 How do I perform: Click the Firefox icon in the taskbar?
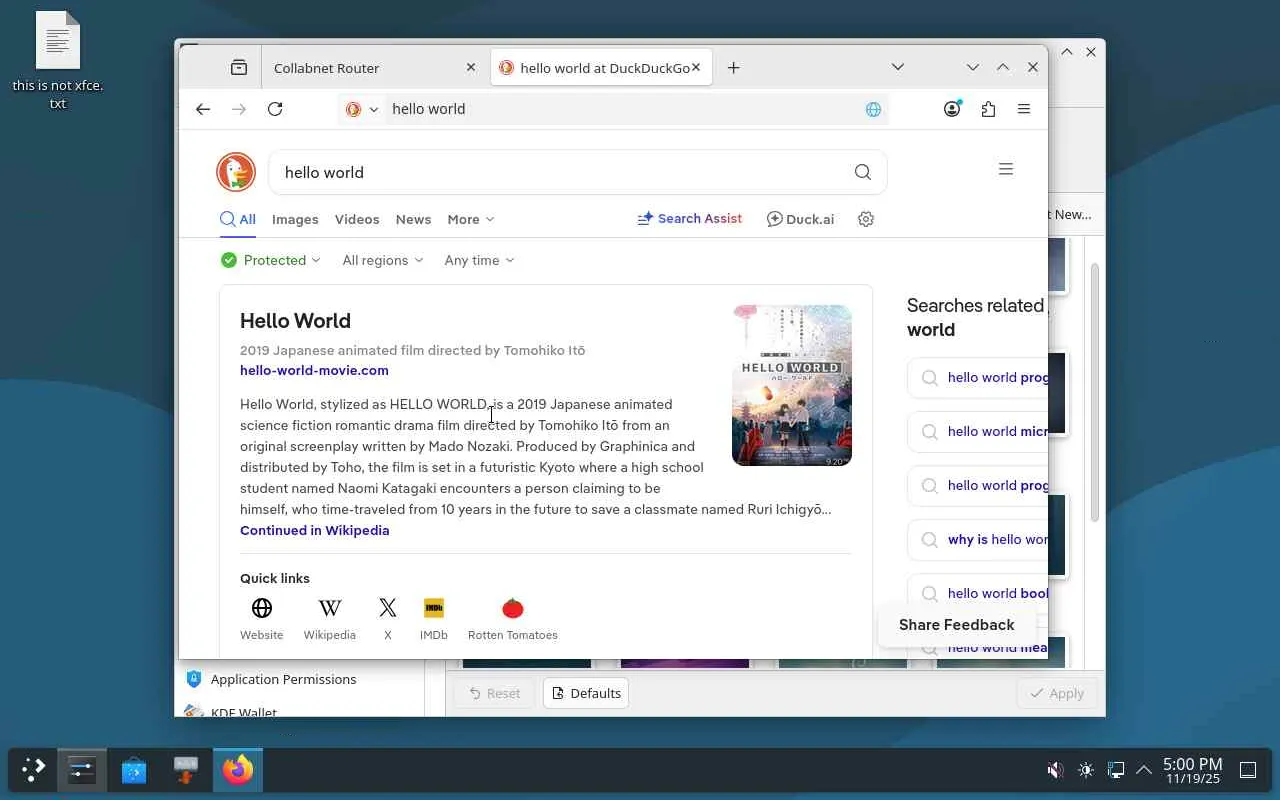point(238,770)
